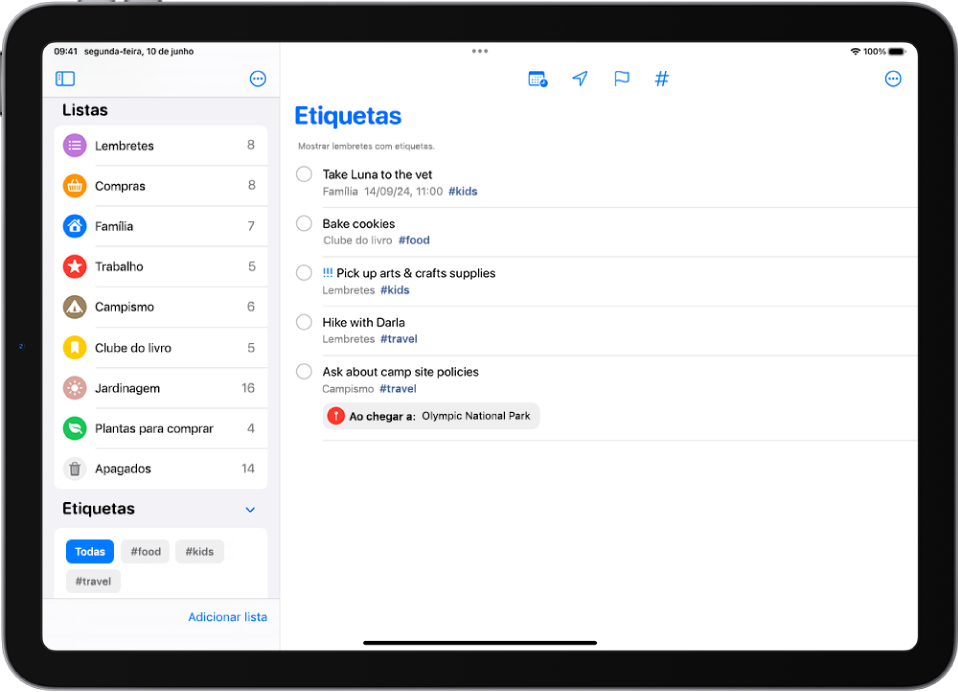Open the sidebar more options ellipsis
958x692 pixels.
[x=258, y=79]
